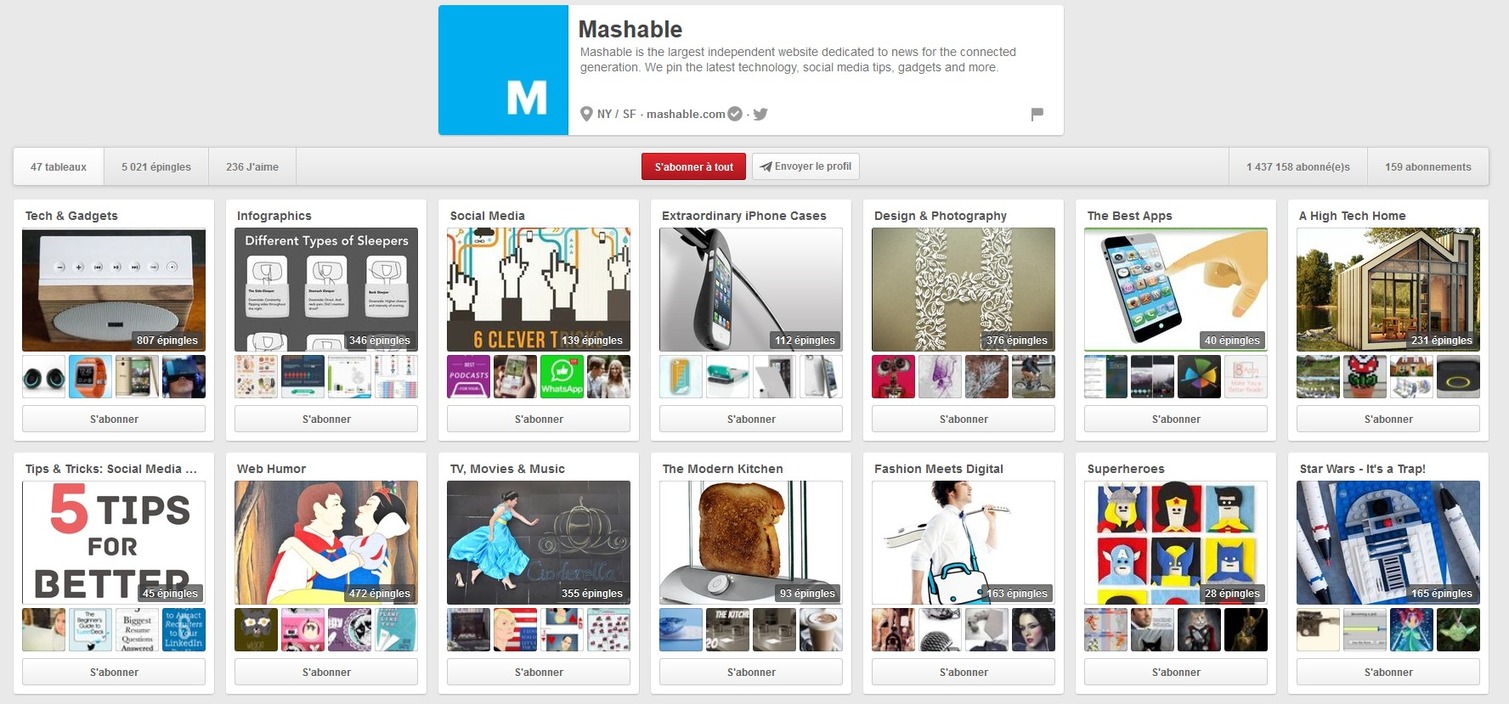Click the verified checkmark next to mashable.com

(735, 114)
